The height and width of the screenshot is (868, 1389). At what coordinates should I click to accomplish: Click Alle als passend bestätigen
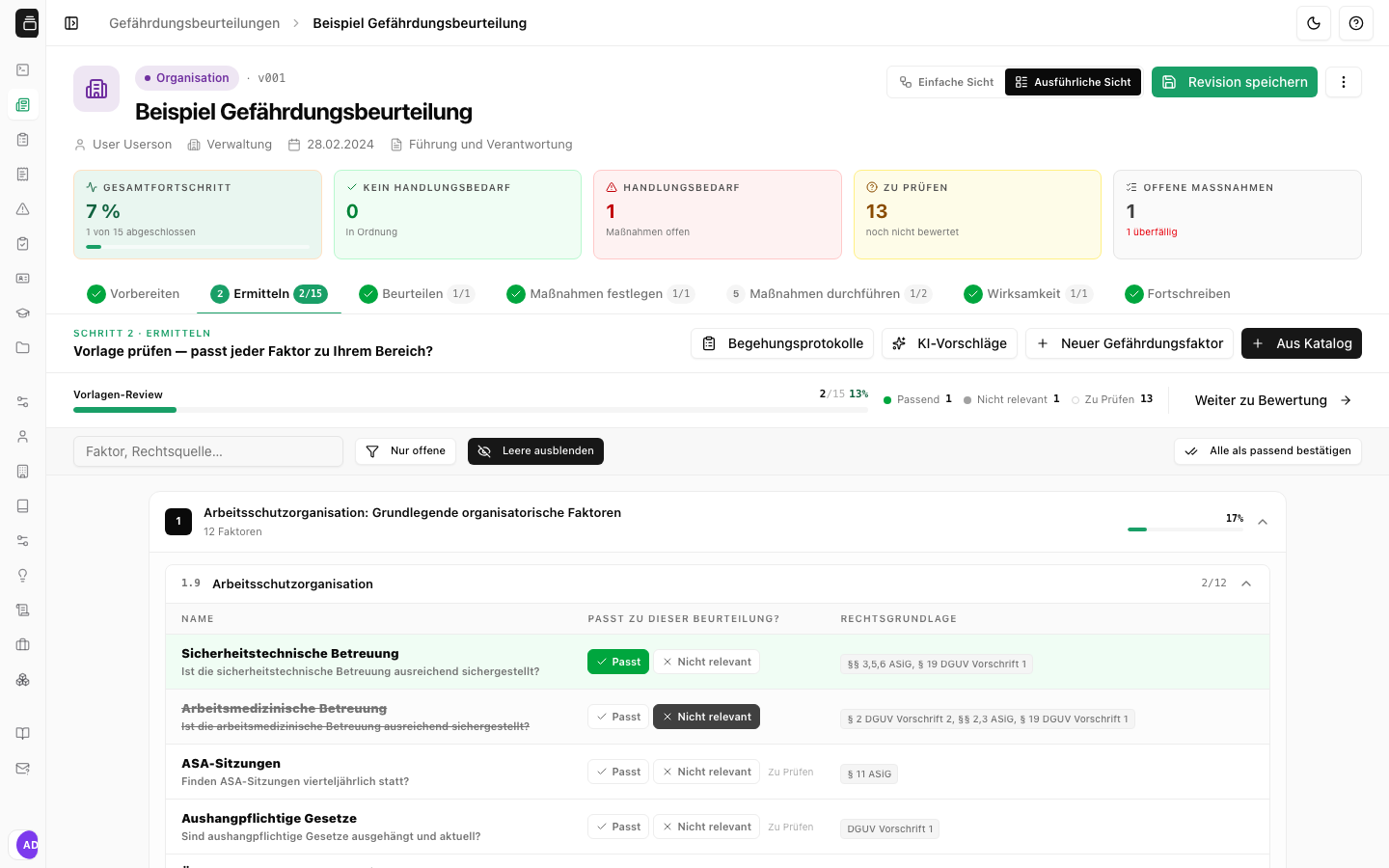1267,451
